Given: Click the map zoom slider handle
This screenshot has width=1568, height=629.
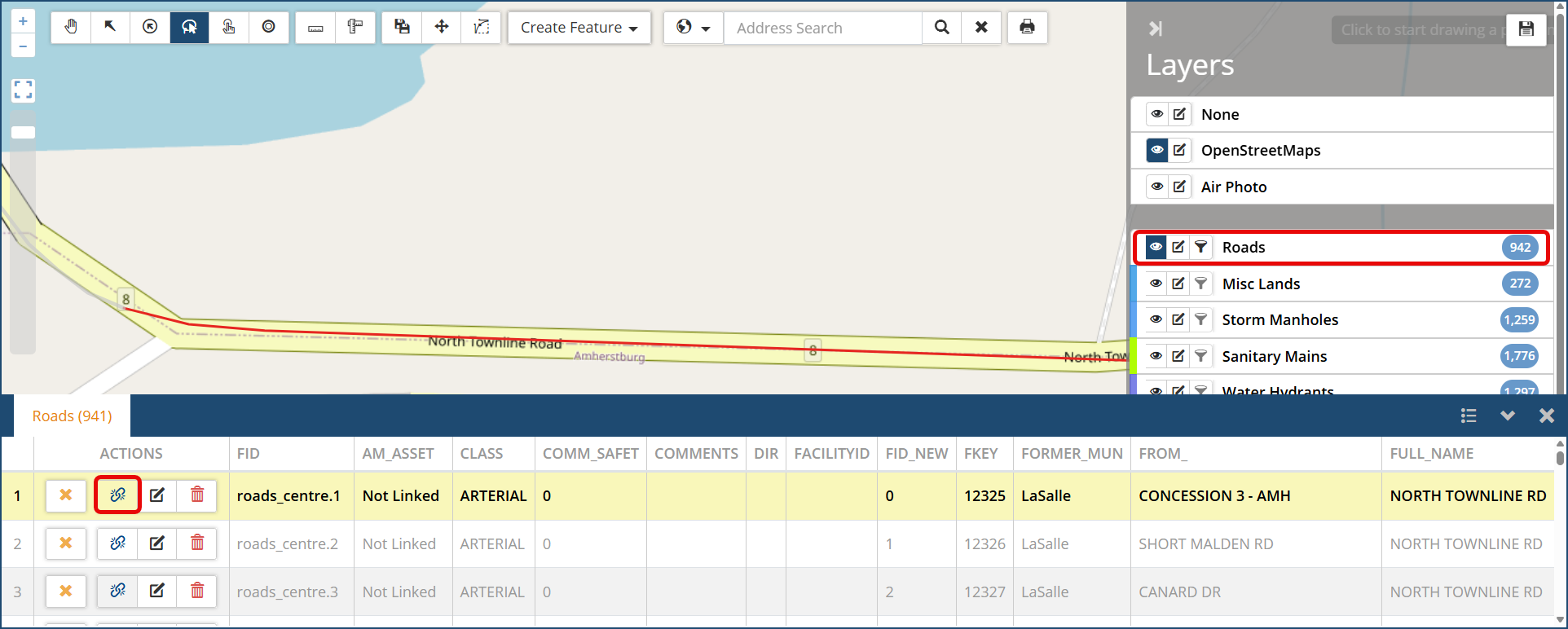Looking at the screenshot, I should (x=23, y=133).
